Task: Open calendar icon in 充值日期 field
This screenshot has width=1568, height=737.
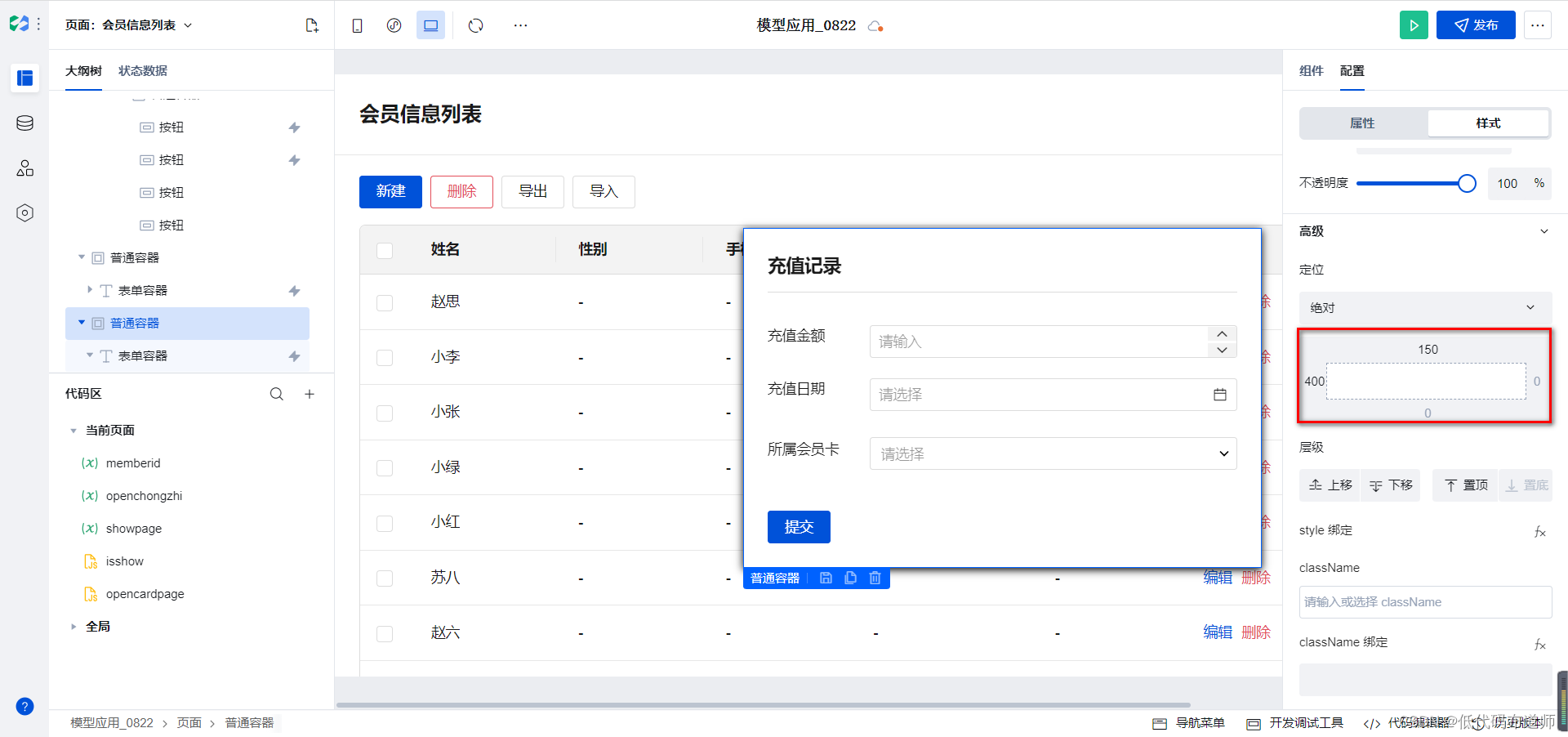Action: click(1220, 395)
